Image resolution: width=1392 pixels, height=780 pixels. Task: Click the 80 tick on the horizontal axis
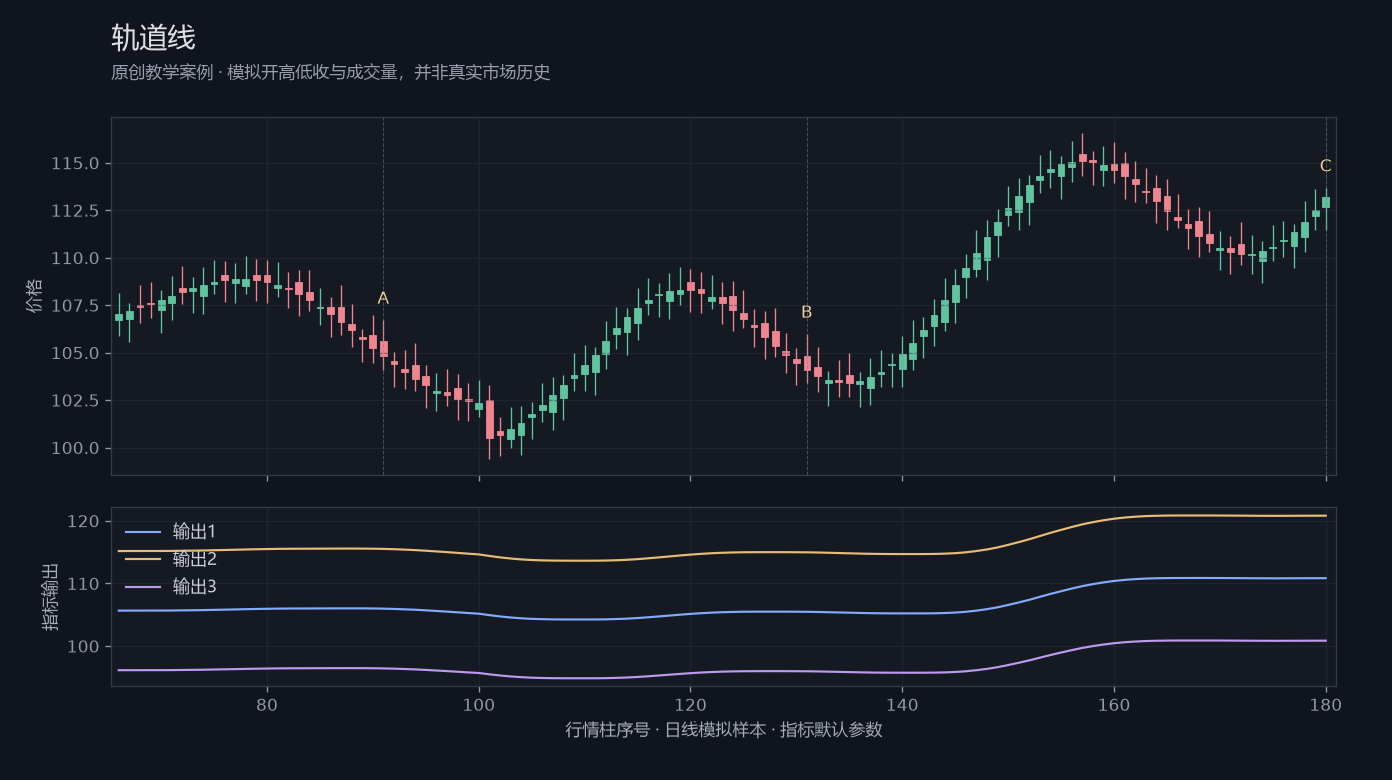pyautogui.click(x=267, y=704)
